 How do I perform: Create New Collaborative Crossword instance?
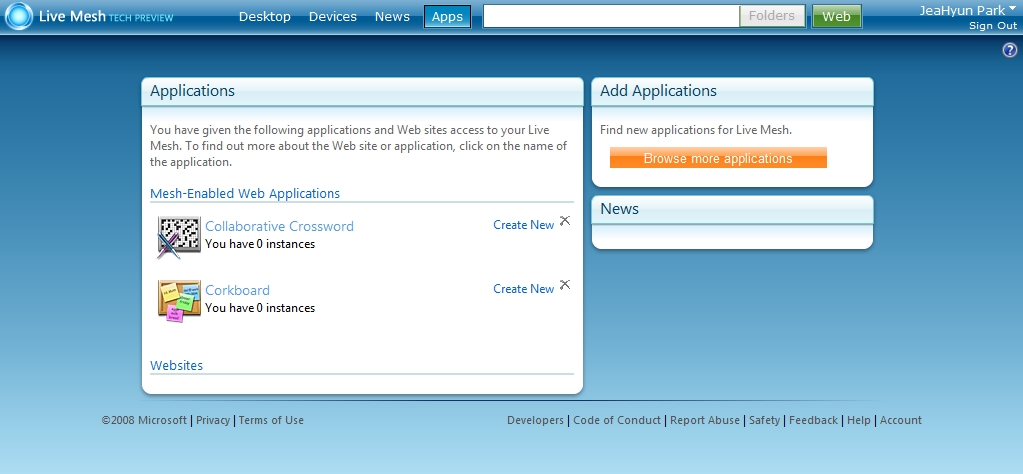(x=523, y=225)
